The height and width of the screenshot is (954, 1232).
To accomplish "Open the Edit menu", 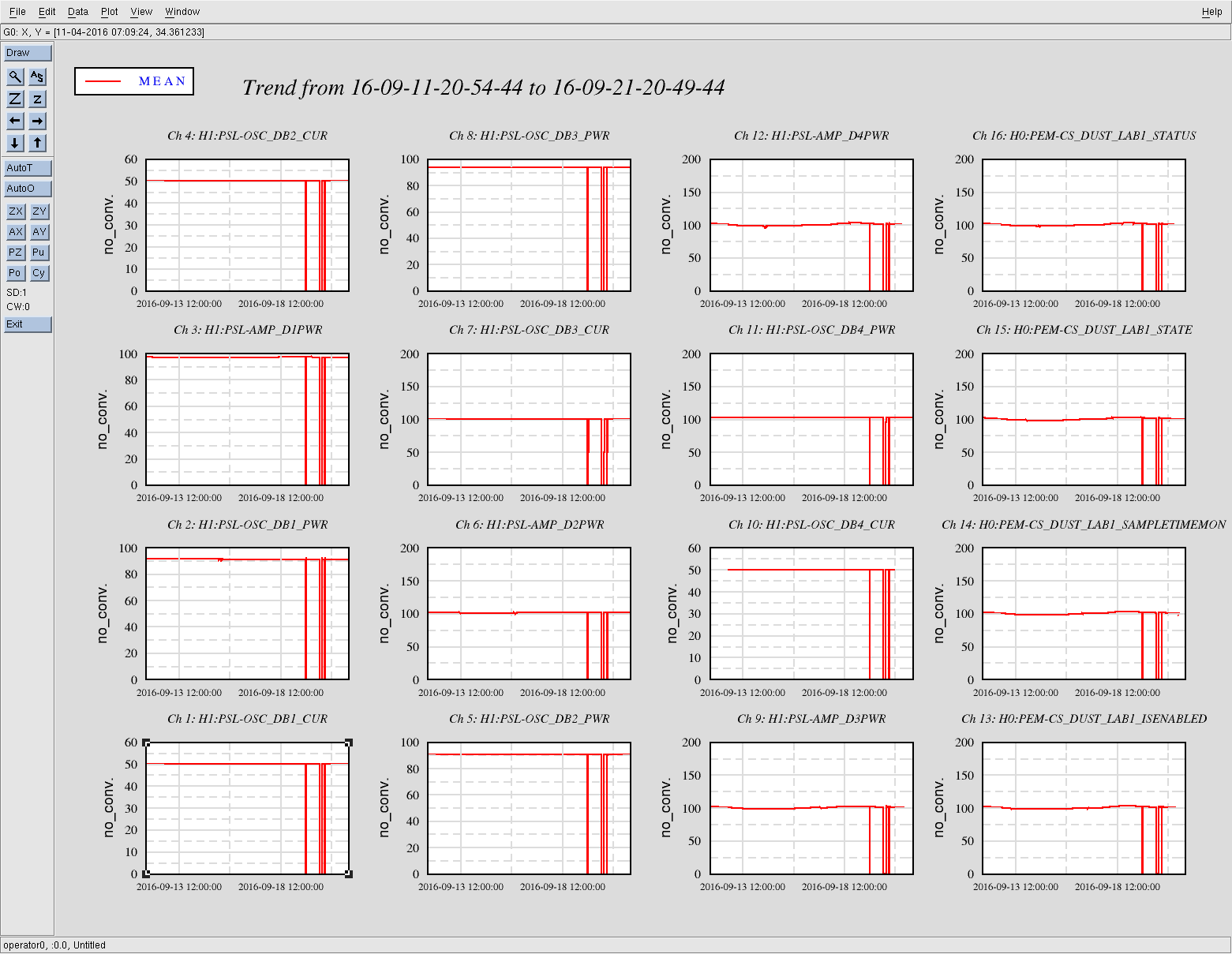I will [47, 12].
